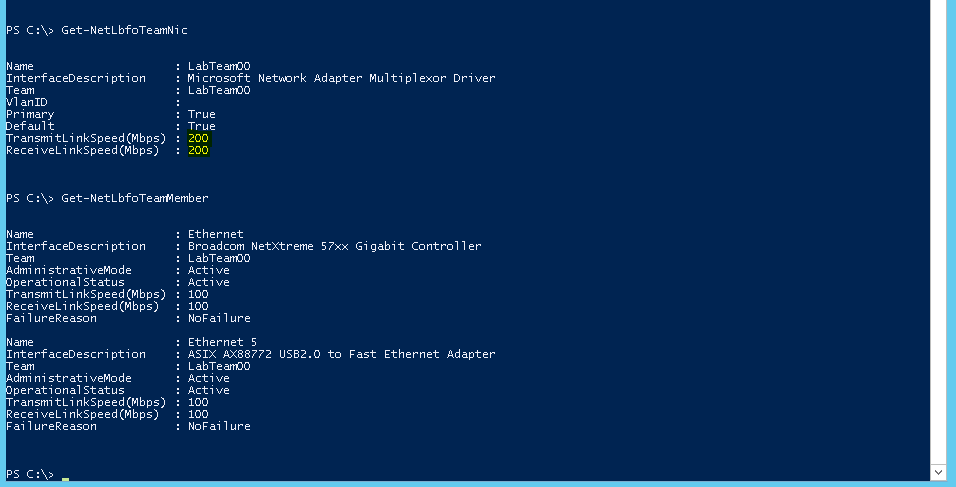Click AdministrativeMode Active for the ASIX member
Image resolution: width=956 pixels, height=487 pixels.
click(x=208, y=378)
